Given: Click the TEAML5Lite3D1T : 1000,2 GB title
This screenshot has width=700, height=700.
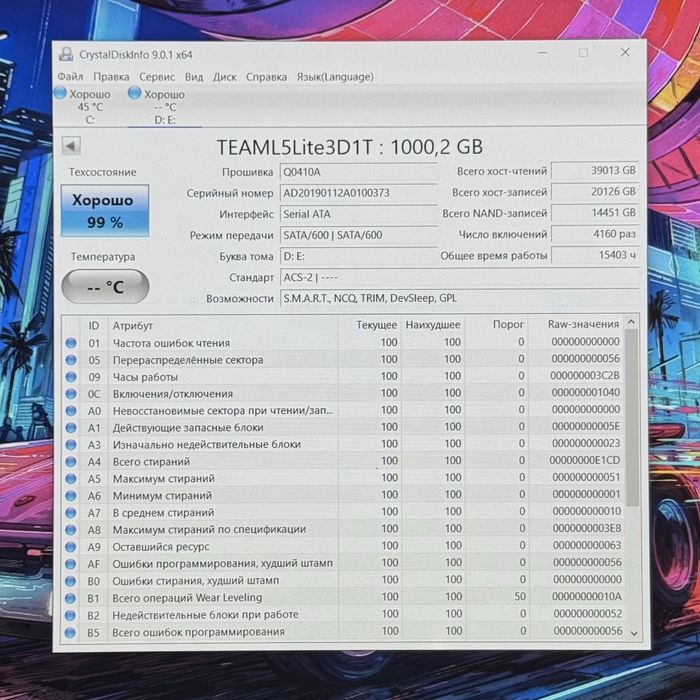Looking at the screenshot, I should pos(350,147).
